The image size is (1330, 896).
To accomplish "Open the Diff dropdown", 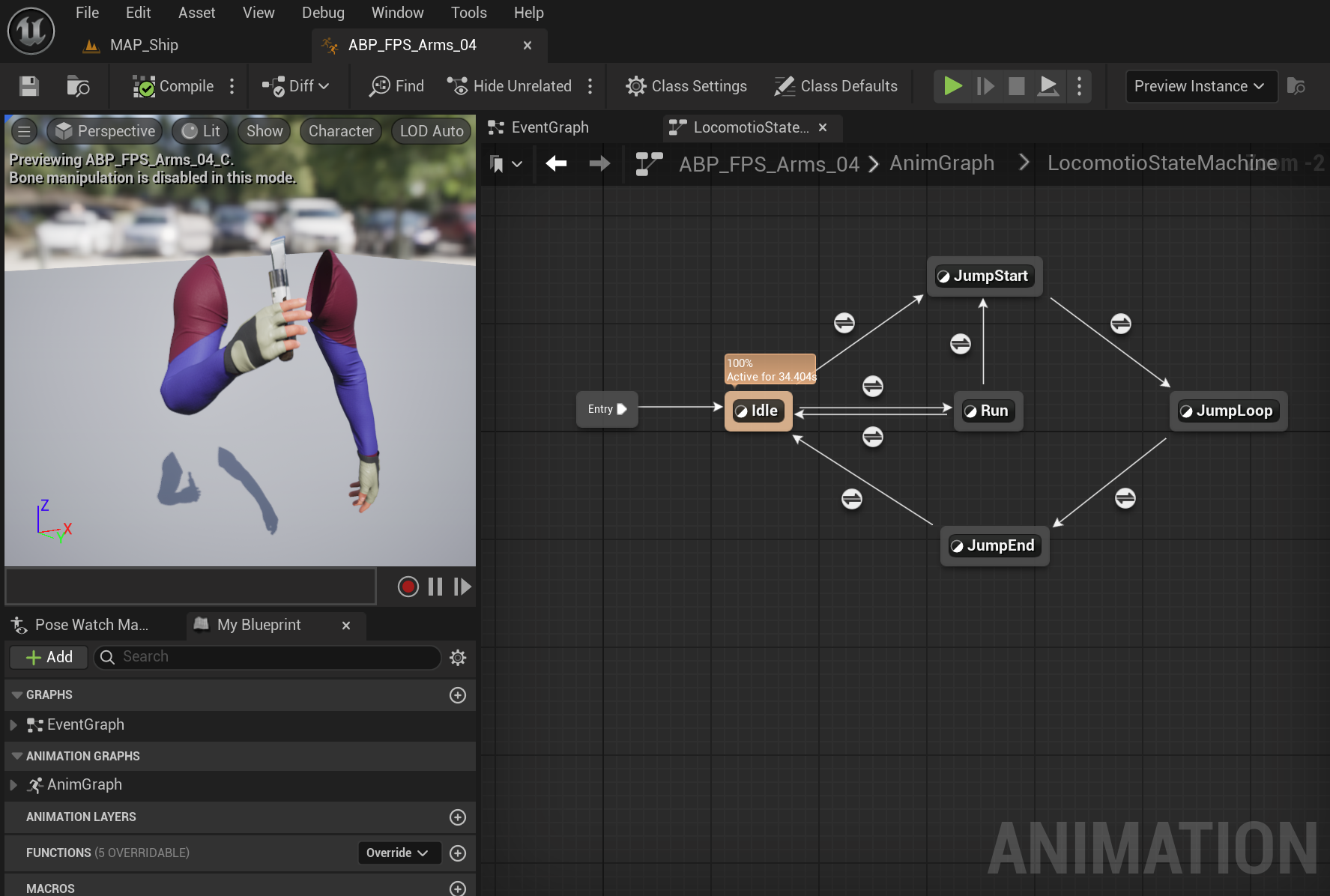I will tap(296, 86).
